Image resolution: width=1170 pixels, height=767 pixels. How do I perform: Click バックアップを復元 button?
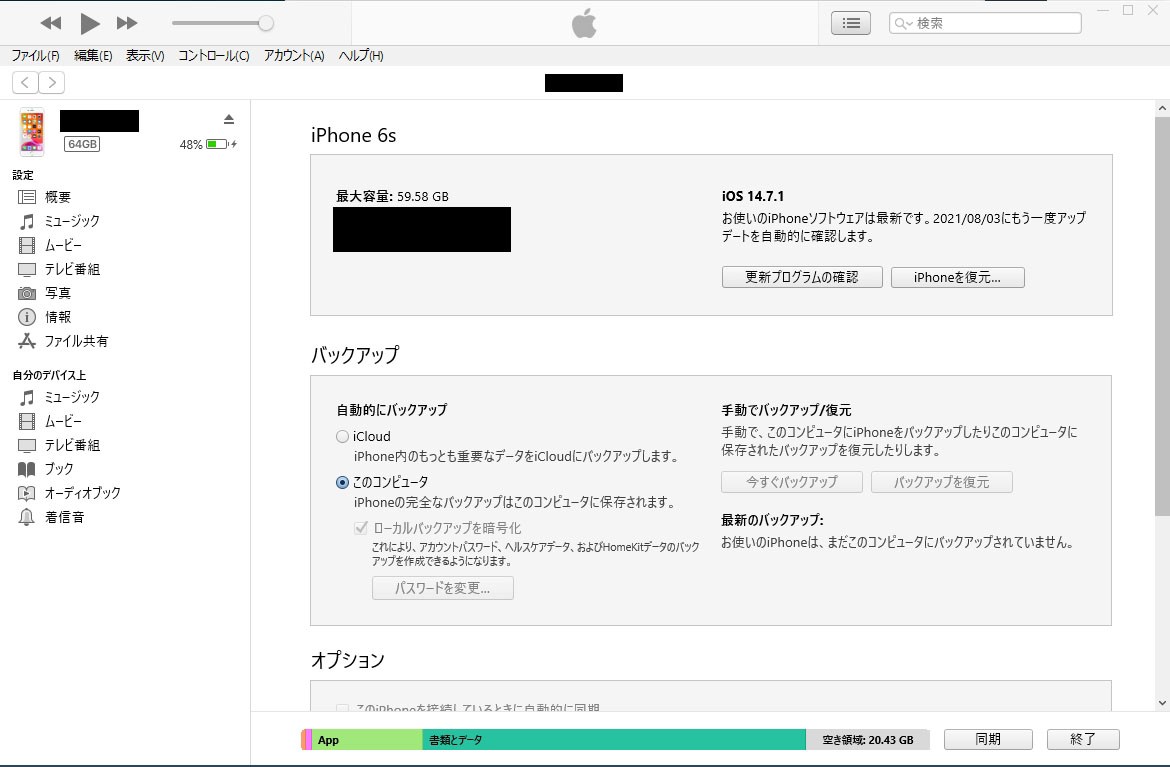[942, 482]
